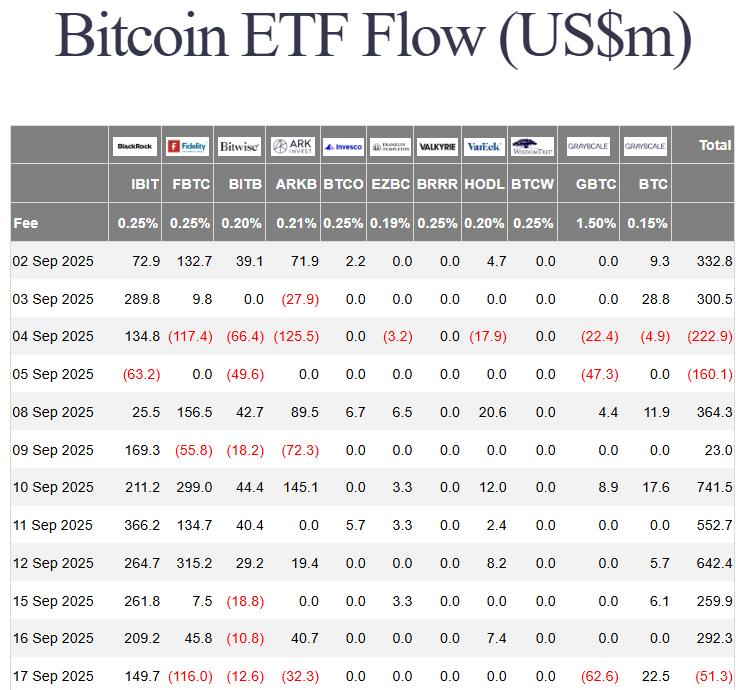Select the Bitwise logo
Image resolution: width=736 pixels, height=690 pixels.
click(239, 146)
